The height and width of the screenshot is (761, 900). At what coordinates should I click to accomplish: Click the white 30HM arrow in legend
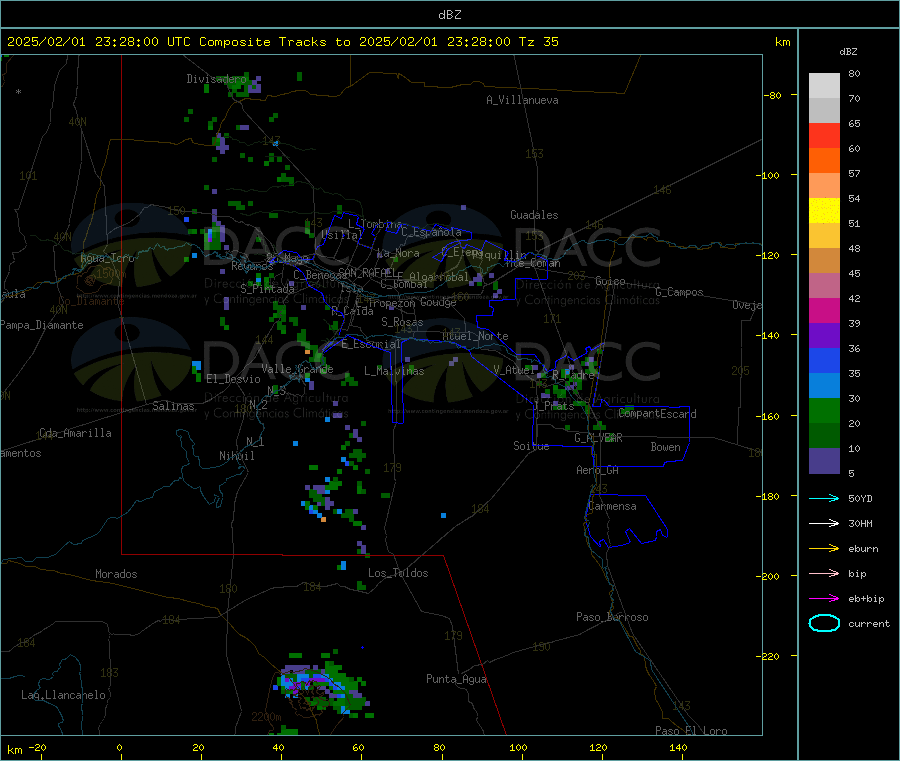(824, 523)
